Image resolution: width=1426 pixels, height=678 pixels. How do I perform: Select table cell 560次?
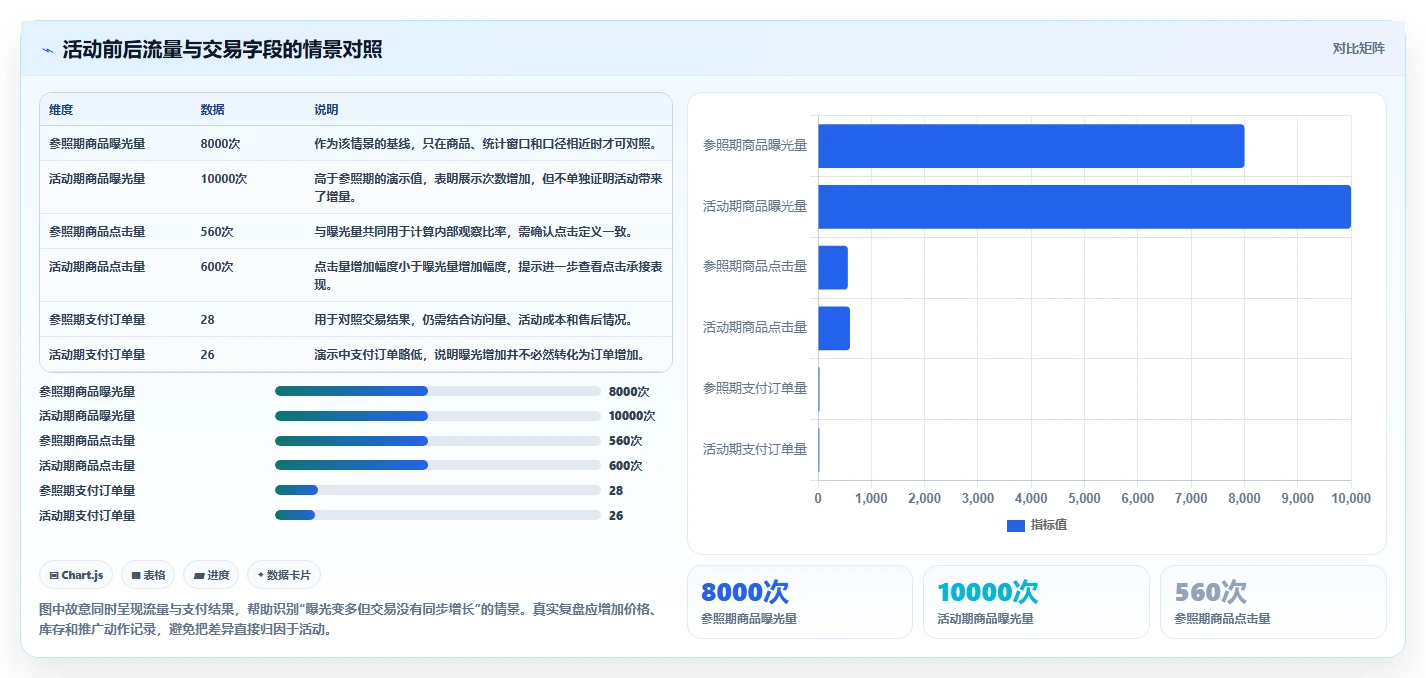(217, 232)
